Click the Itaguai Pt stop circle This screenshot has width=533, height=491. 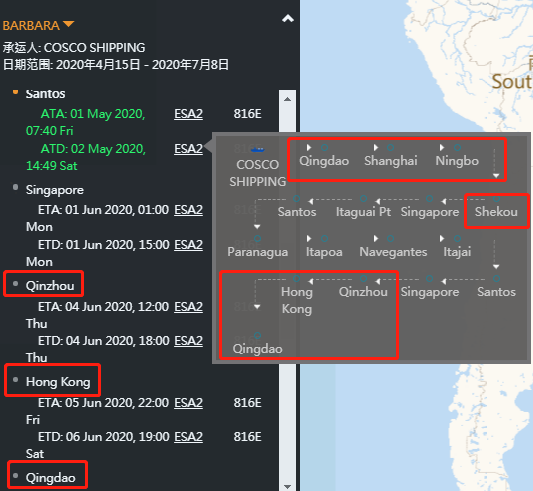click(363, 198)
